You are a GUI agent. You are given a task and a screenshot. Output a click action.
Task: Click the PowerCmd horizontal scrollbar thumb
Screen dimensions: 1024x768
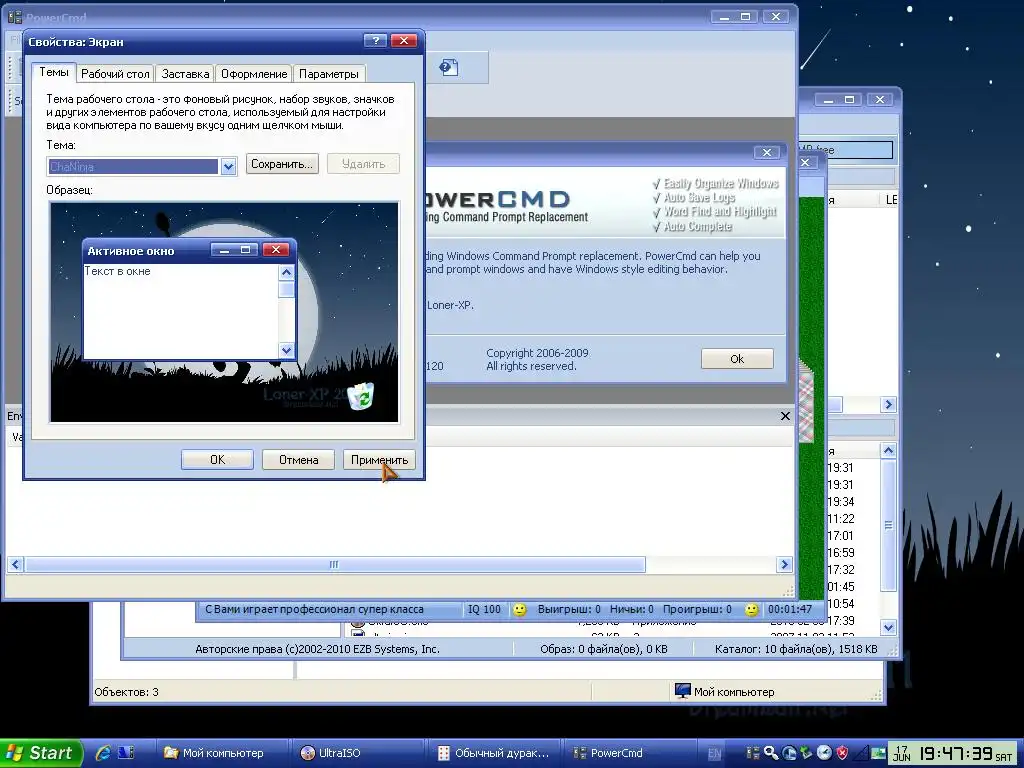pos(334,564)
